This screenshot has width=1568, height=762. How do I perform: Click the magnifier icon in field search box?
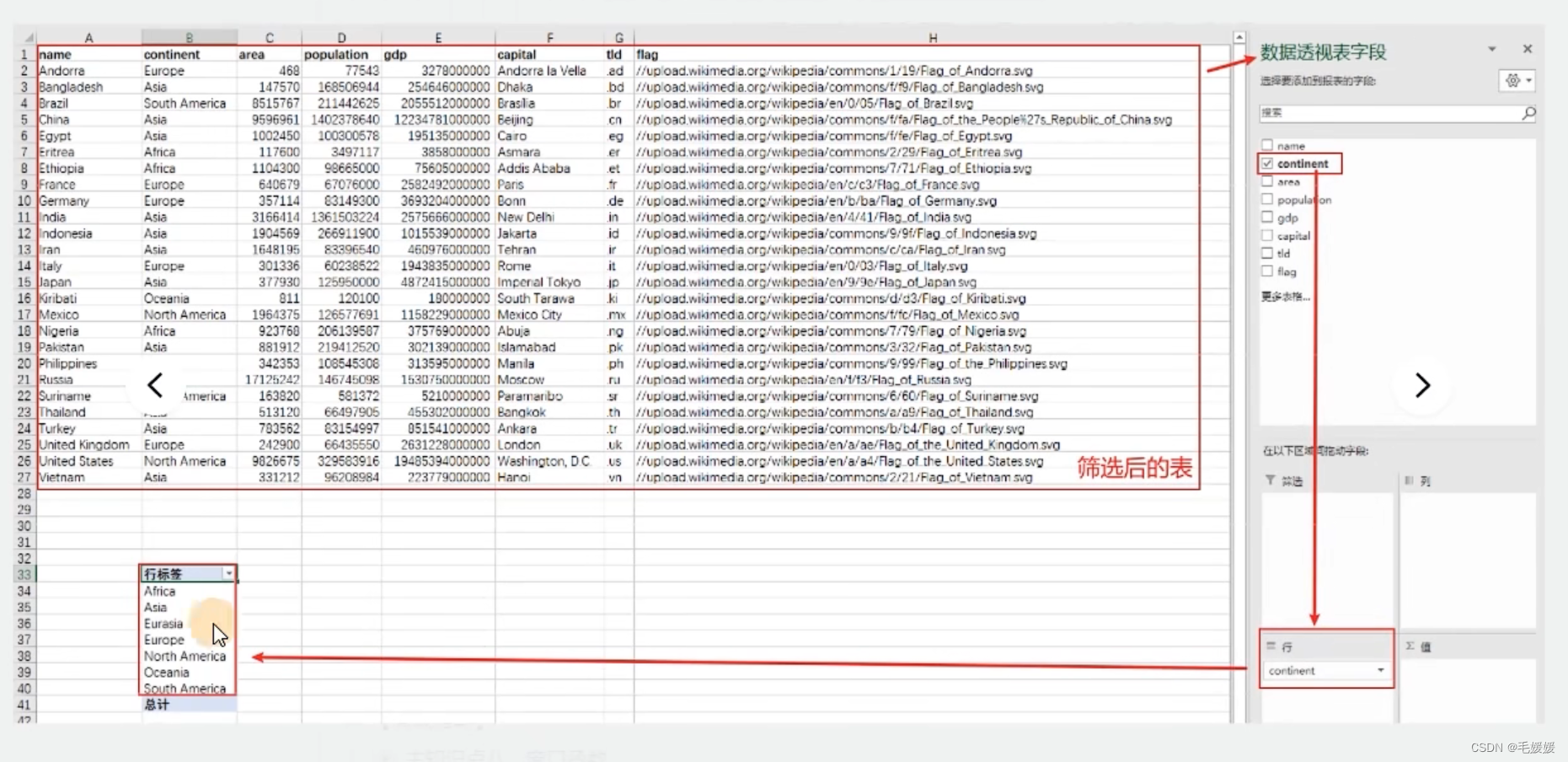tap(1529, 113)
